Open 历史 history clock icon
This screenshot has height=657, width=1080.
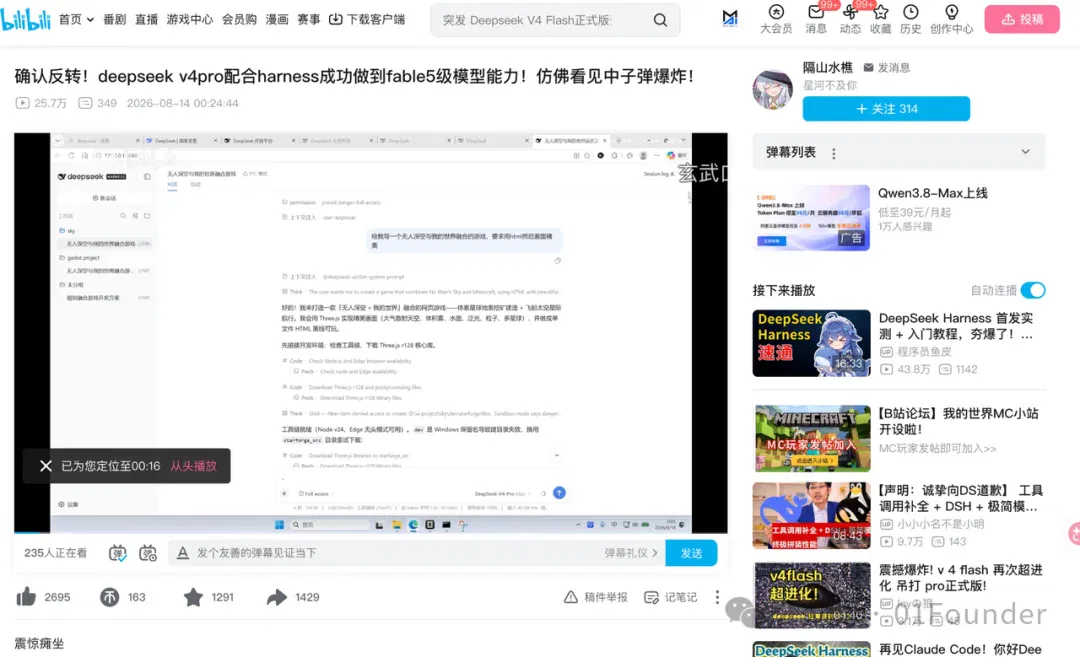point(911,19)
